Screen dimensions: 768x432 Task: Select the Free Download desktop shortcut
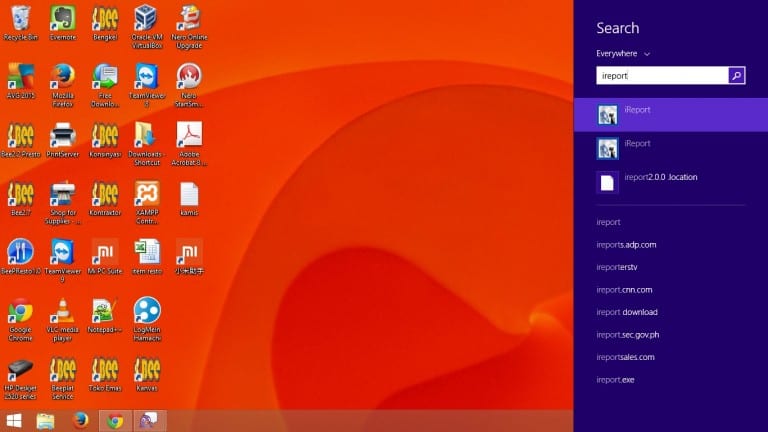[105, 85]
